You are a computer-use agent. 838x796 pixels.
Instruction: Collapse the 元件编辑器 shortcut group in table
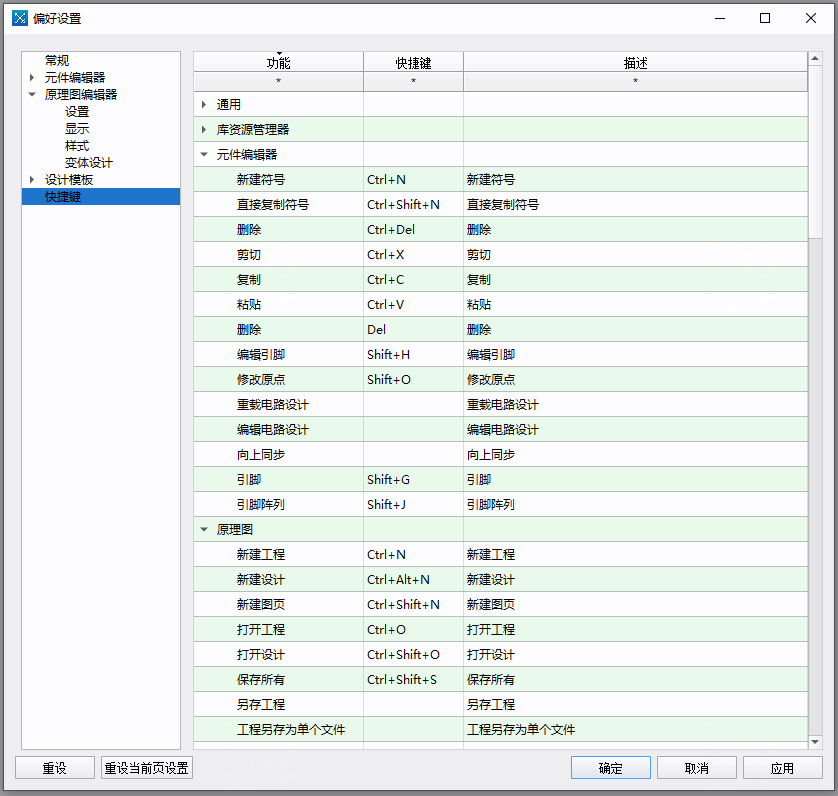pyautogui.click(x=206, y=154)
